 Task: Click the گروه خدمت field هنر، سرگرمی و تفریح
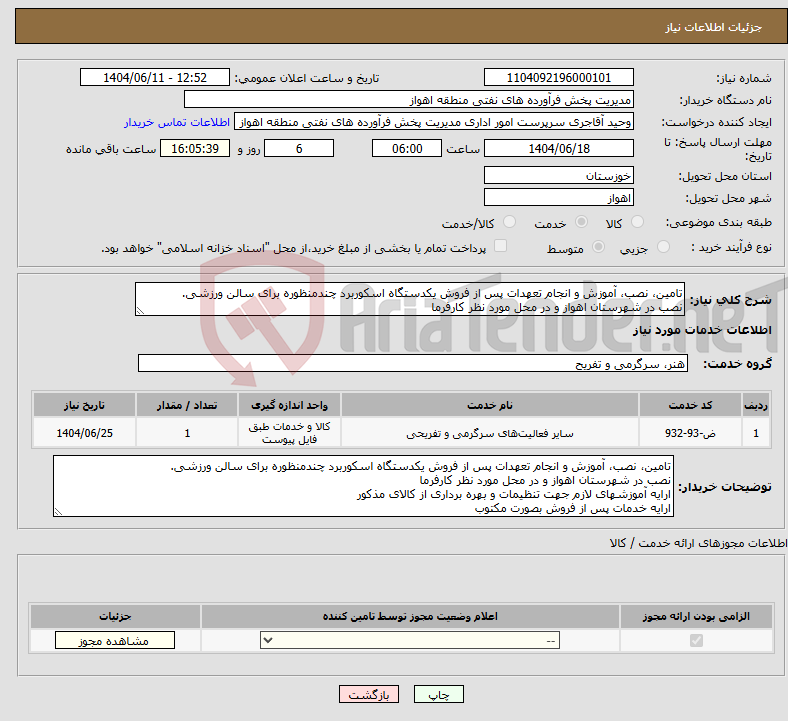click(x=413, y=363)
